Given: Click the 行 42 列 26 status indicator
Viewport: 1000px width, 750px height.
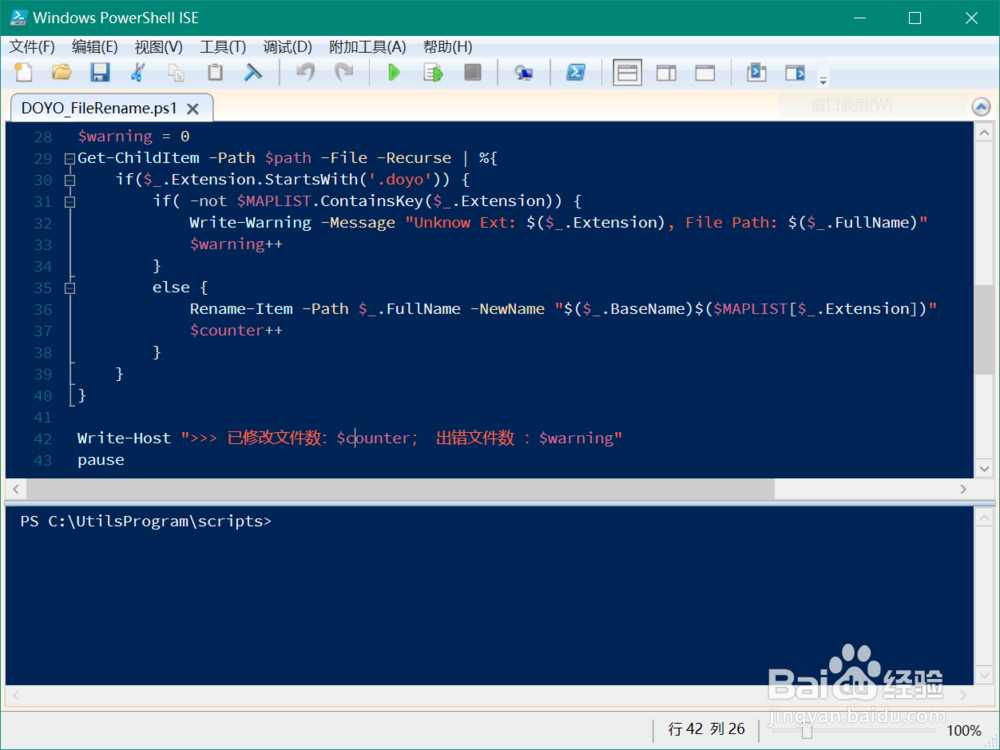Looking at the screenshot, I should coord(706,729).
